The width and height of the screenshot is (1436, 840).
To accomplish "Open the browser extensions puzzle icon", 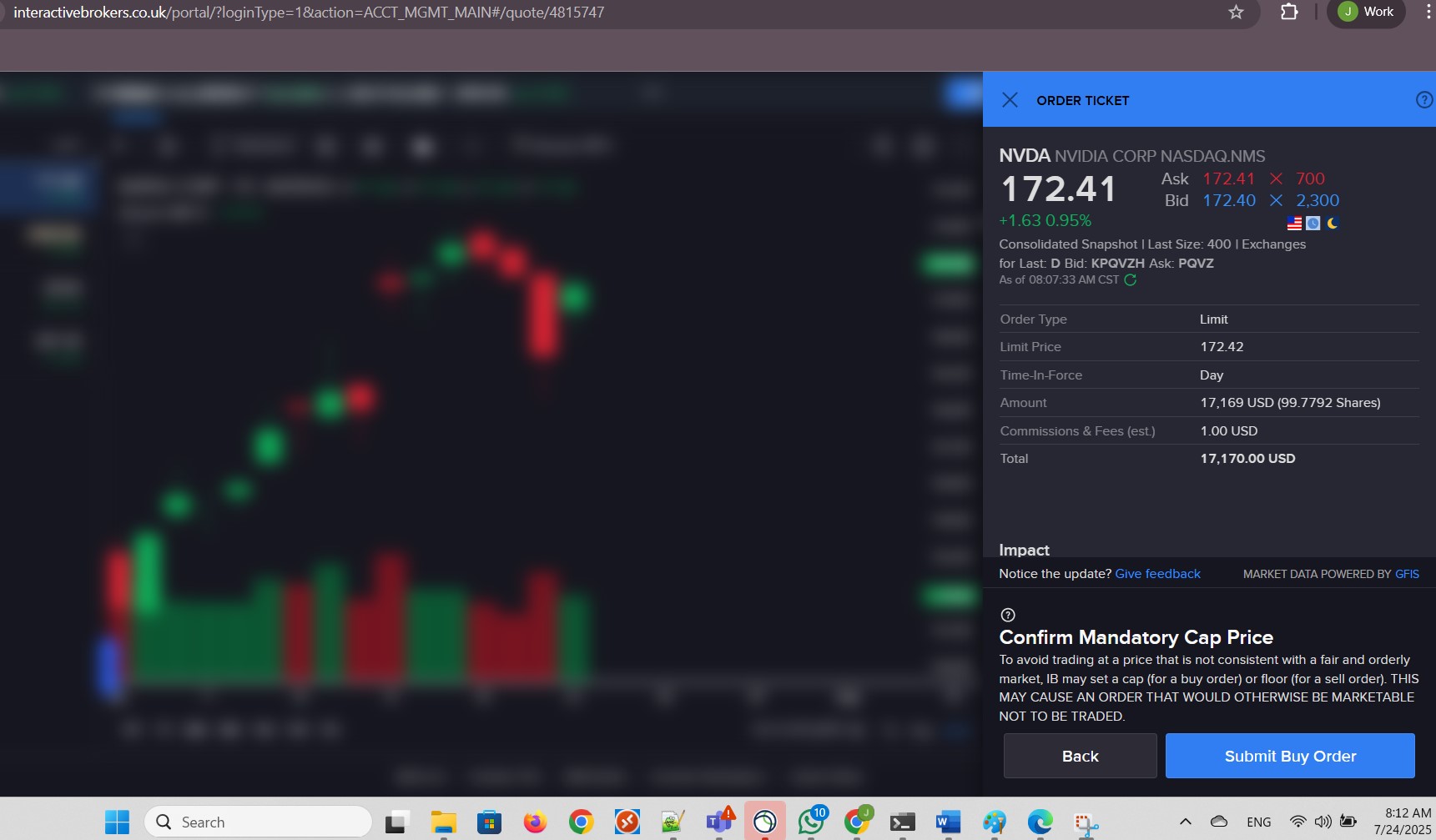I will [x=1289, y=12].
